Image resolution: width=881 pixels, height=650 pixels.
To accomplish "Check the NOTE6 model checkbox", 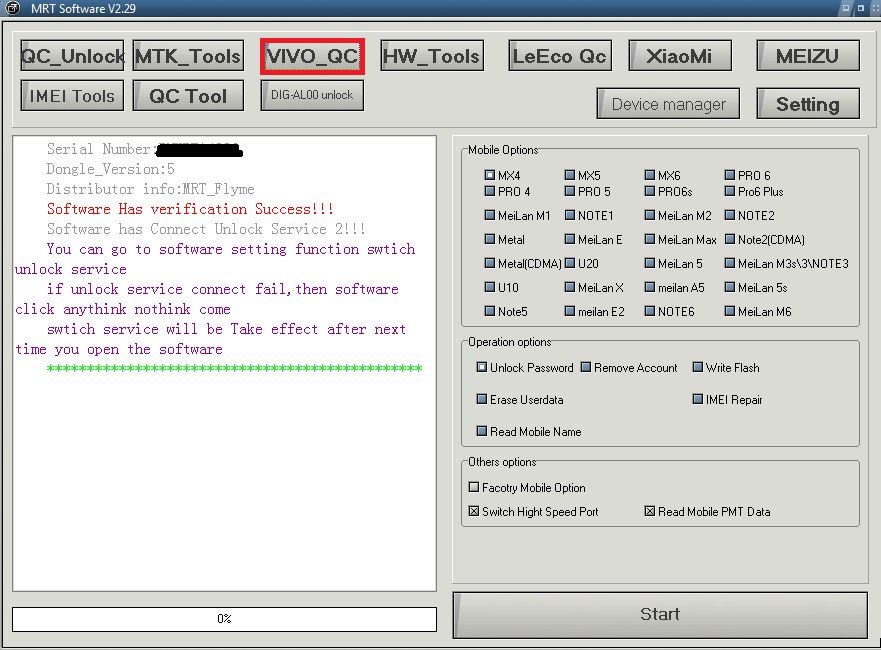I will point(650,311).
